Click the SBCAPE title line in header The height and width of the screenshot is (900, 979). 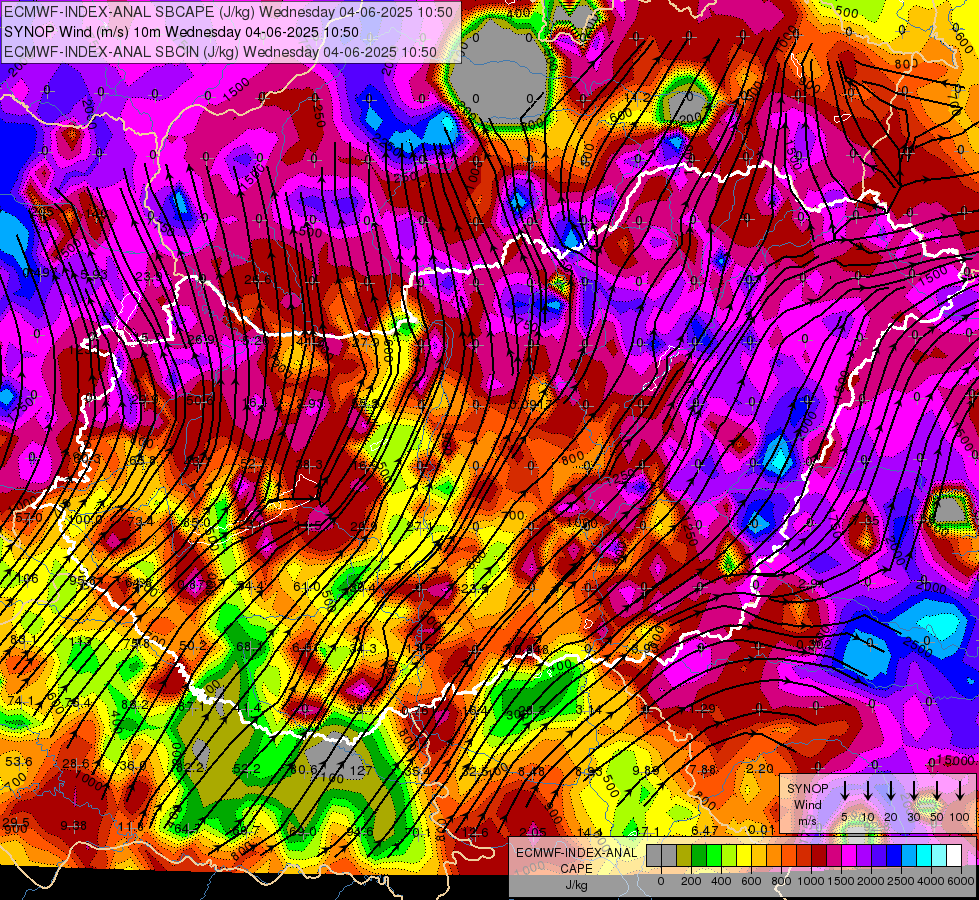228,12
